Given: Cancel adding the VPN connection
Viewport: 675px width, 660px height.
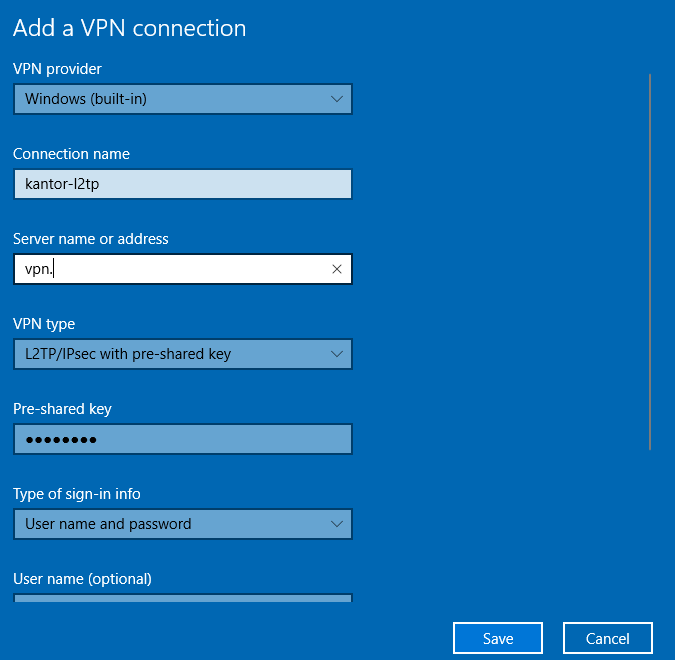Looking at the screenshot, I should (x=608, y=638).
